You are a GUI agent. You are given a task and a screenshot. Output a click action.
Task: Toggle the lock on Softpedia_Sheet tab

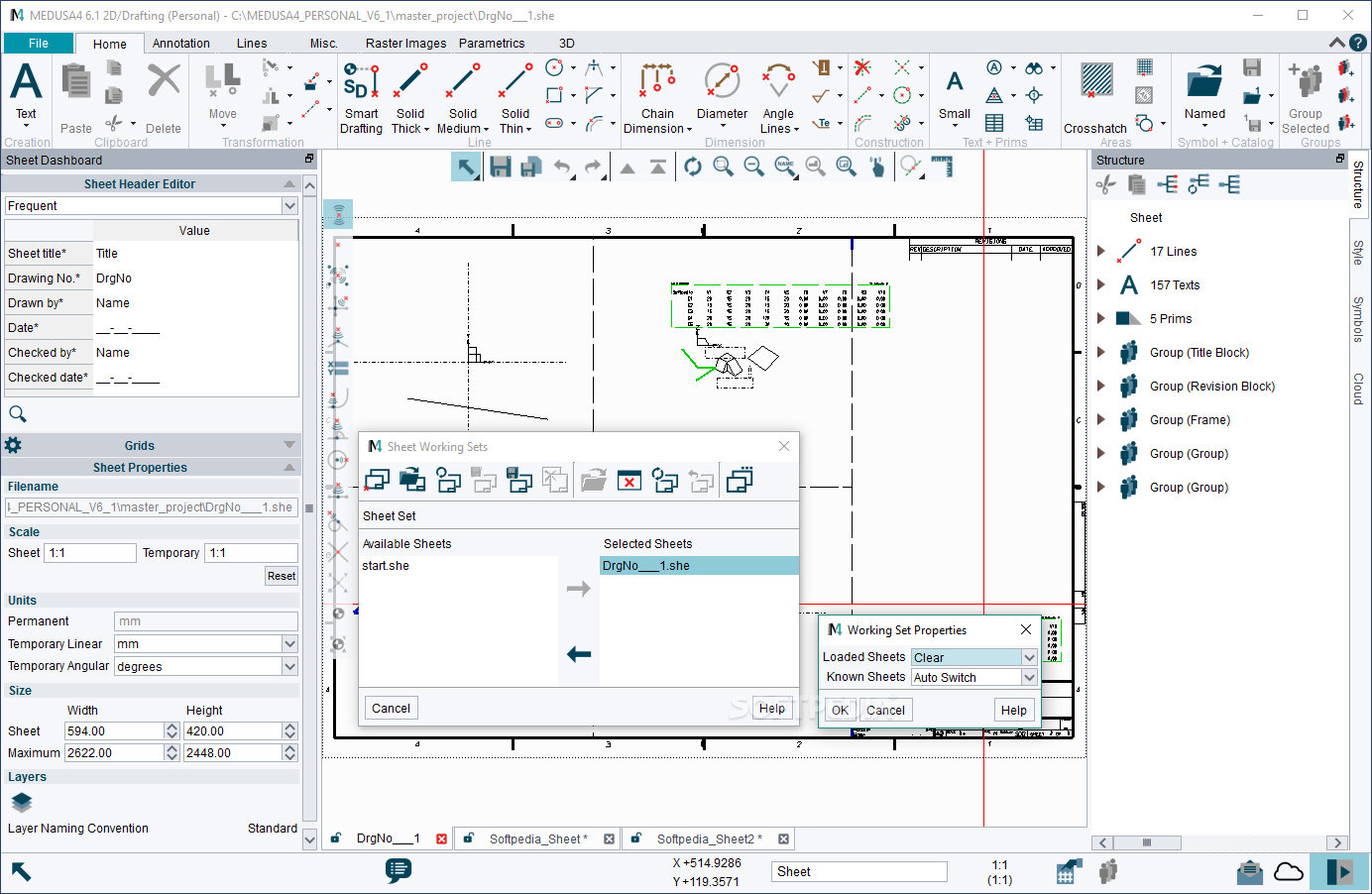(469, 838)
